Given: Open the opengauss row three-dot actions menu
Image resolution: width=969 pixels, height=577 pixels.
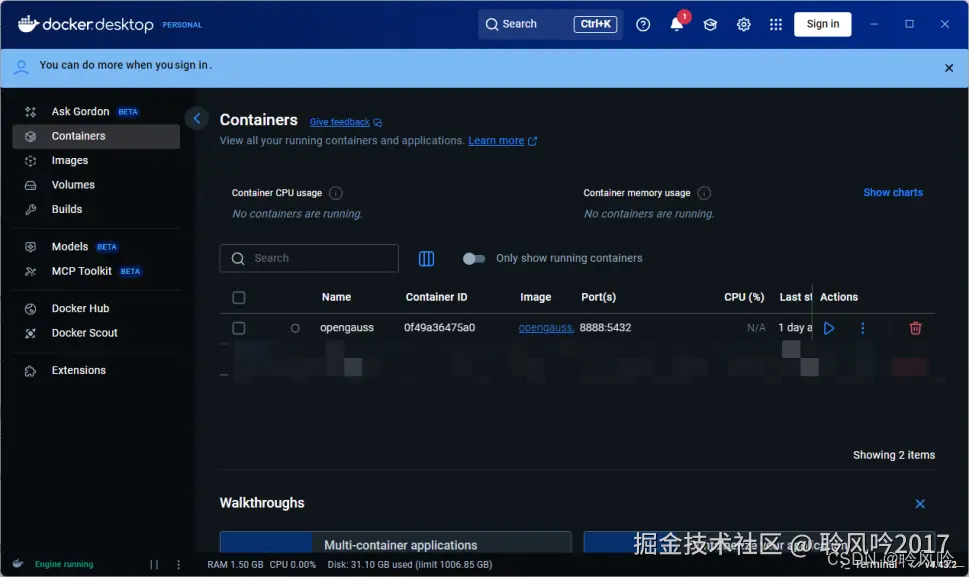Looking at the screenshot, I should [x=863, y=328].
